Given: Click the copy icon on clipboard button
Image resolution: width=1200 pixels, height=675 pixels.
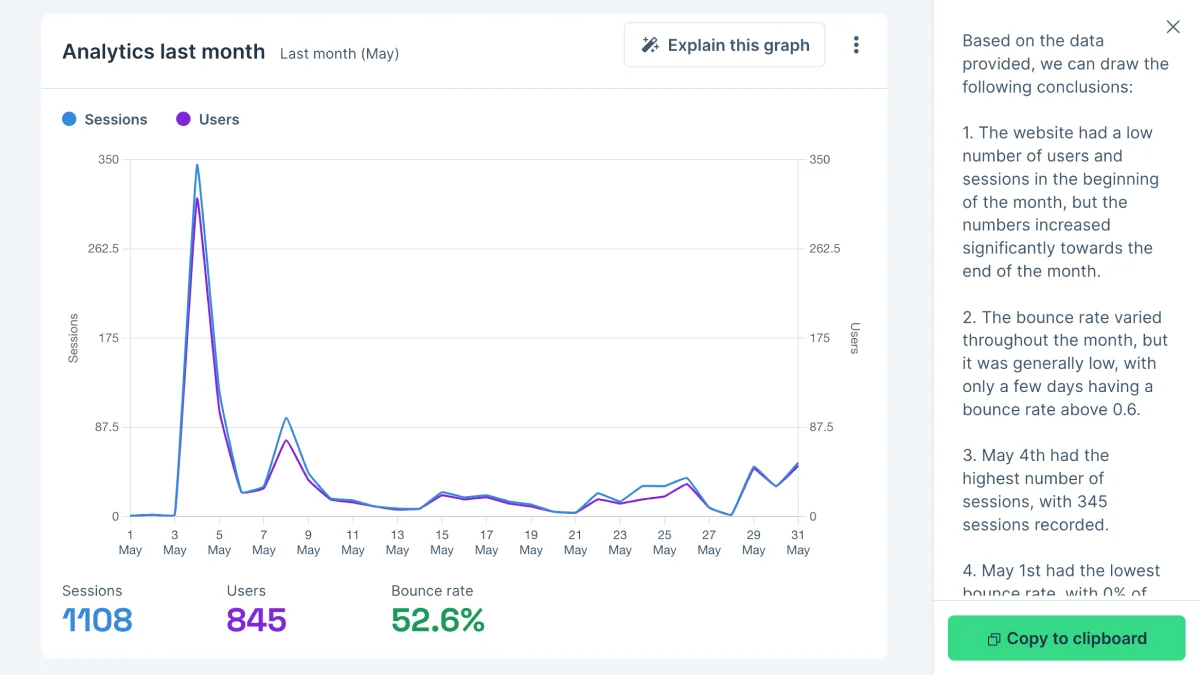Looking at the screenshot, I should (993, 639).
